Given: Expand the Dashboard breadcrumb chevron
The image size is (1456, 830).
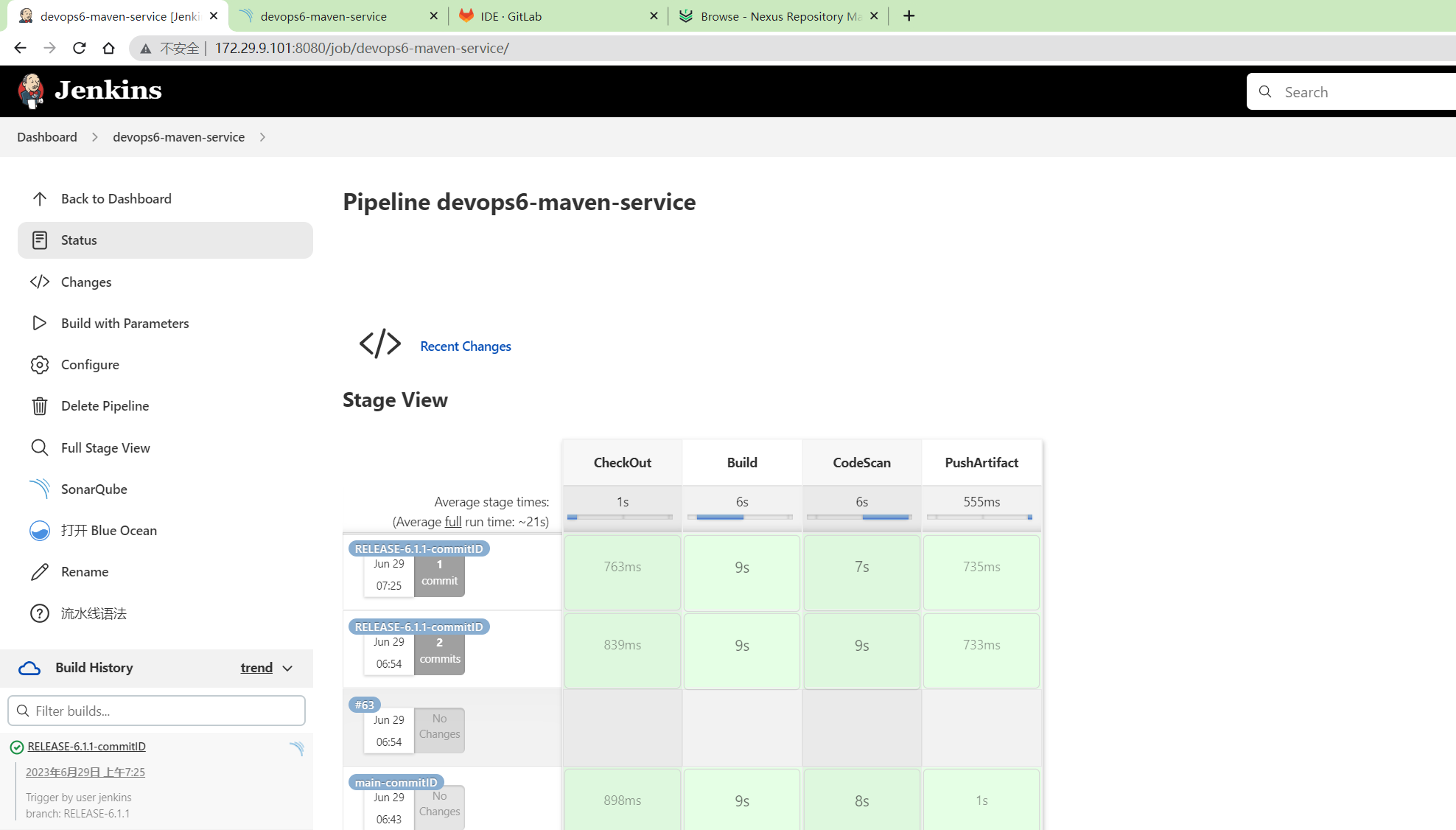Looking at the screenshot, I should (95, 137).
